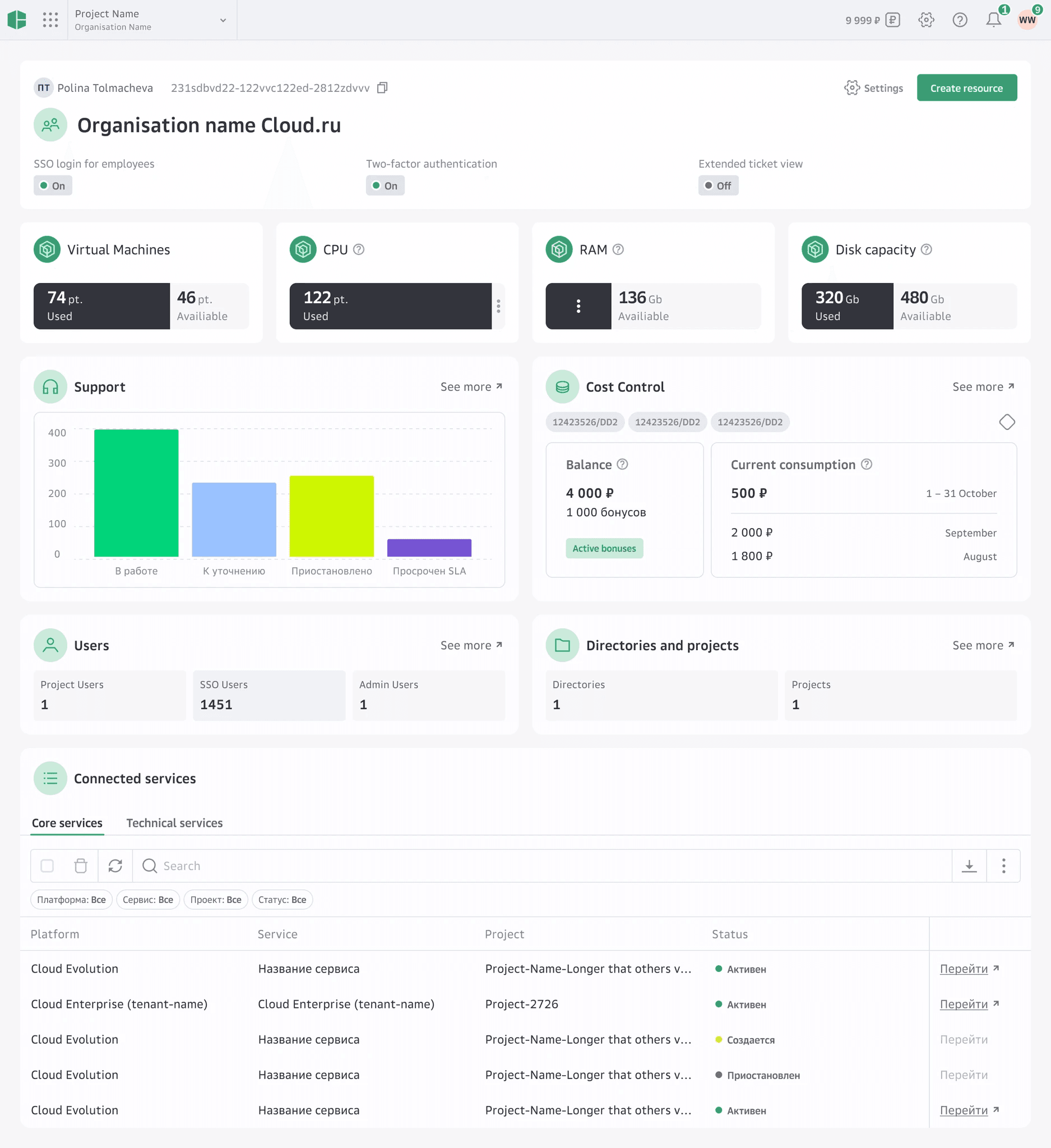Open the 'Проект: Все' filter dropdown

tap(216, 900)
